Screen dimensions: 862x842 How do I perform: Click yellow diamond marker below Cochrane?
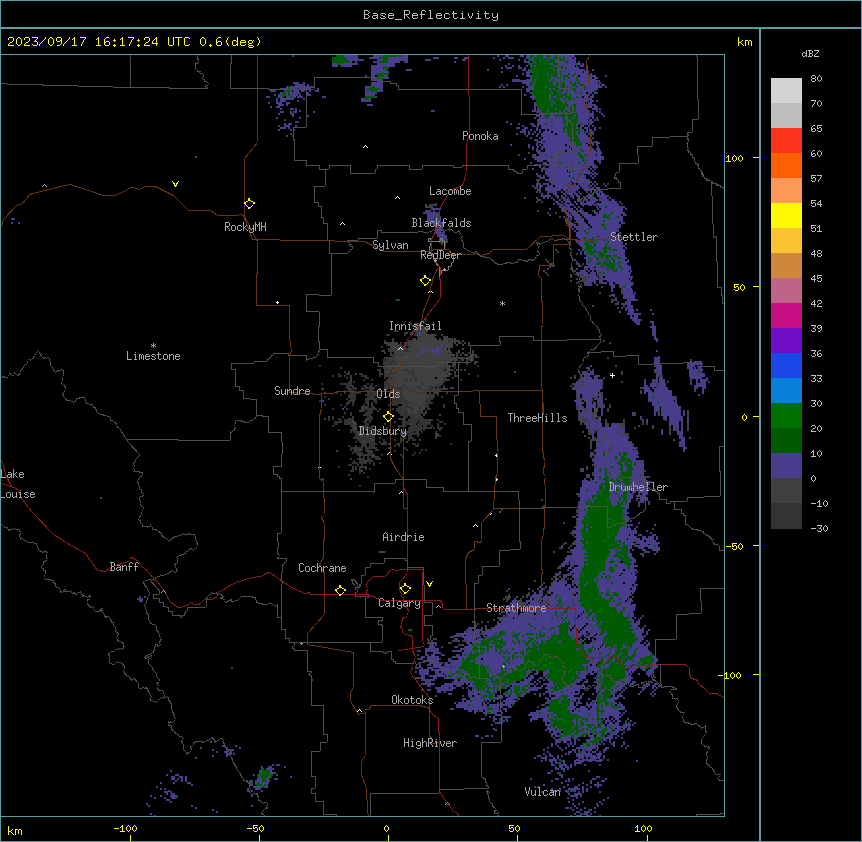click(x=340, y=590)
